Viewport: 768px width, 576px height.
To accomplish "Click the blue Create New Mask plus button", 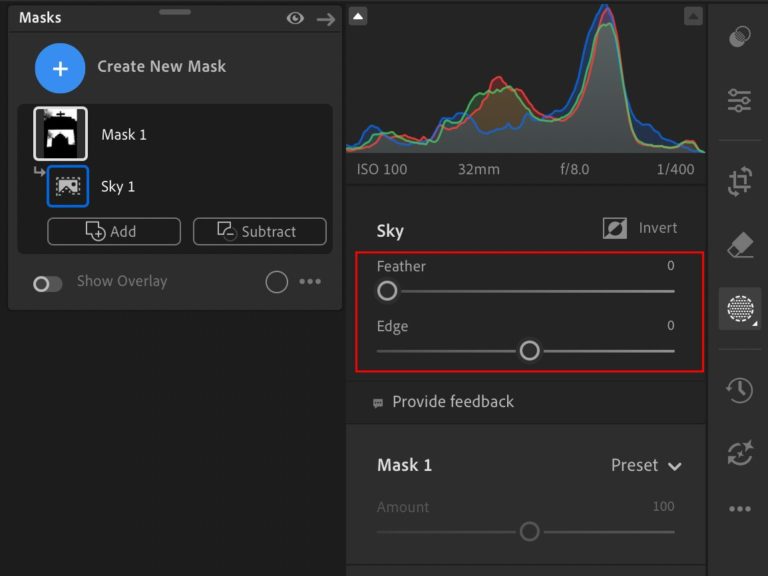I will click(60, 68).
